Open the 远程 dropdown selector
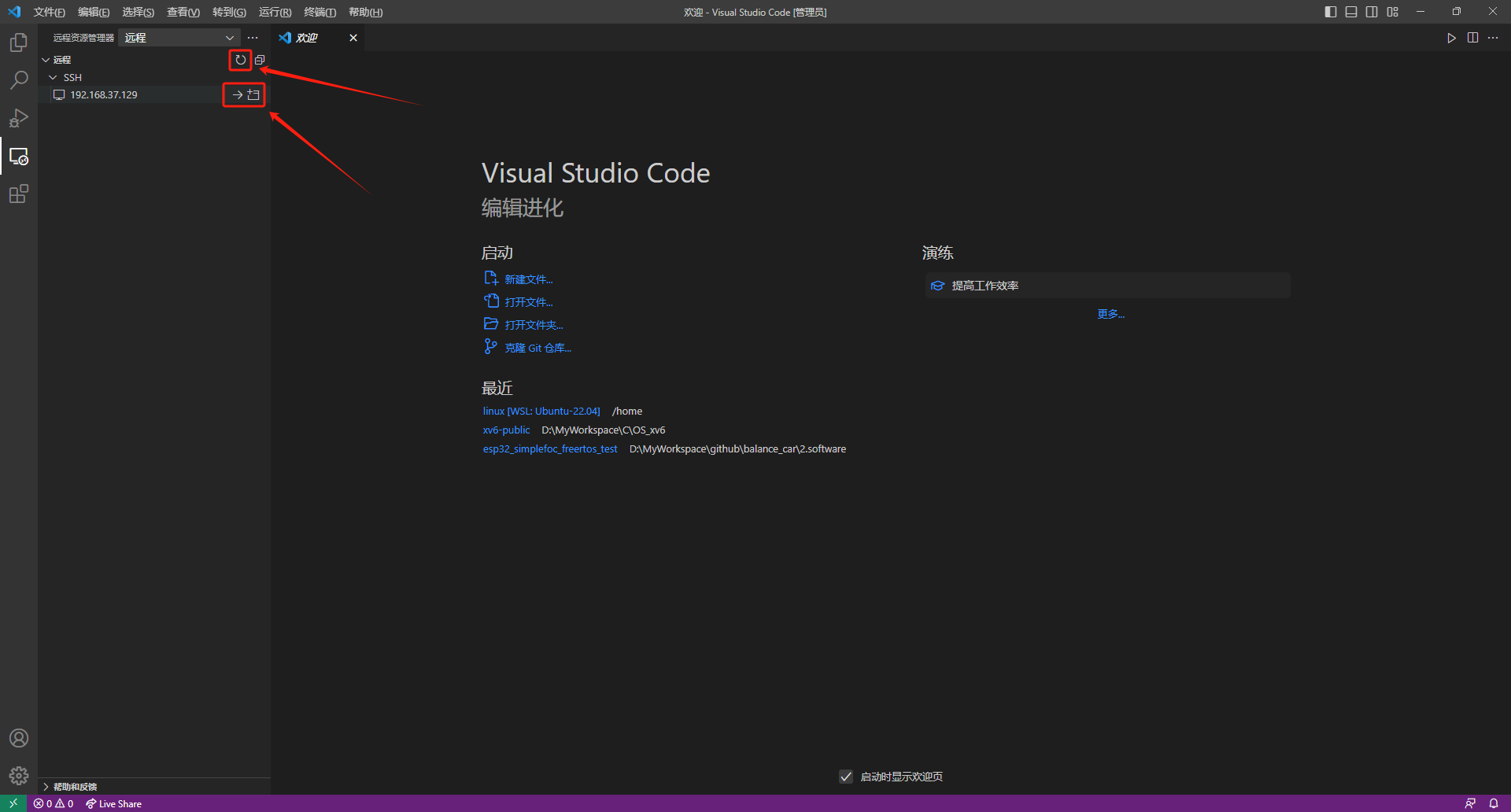This screenshot has height=812, width=1511. [x=179, y=38]
